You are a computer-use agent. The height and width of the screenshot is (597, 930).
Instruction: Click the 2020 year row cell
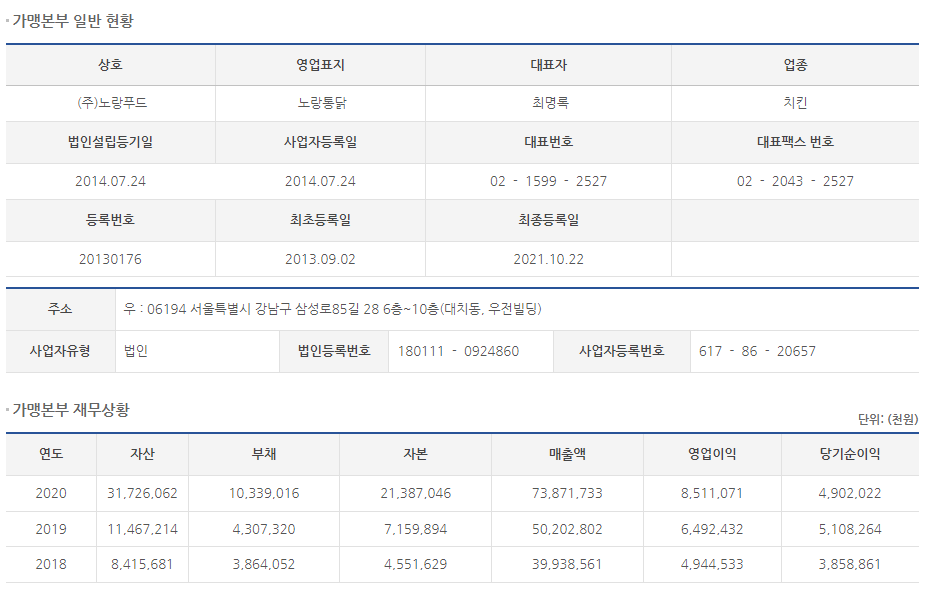click(51, 493)
